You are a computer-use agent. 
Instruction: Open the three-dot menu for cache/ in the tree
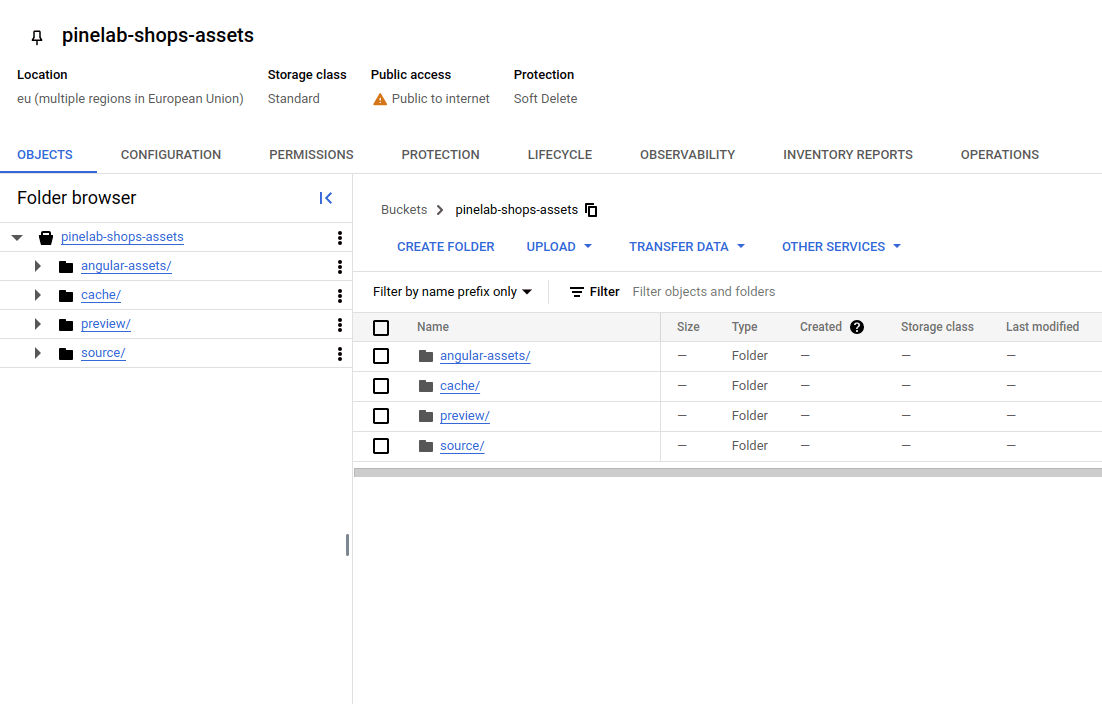coord(339,296)
